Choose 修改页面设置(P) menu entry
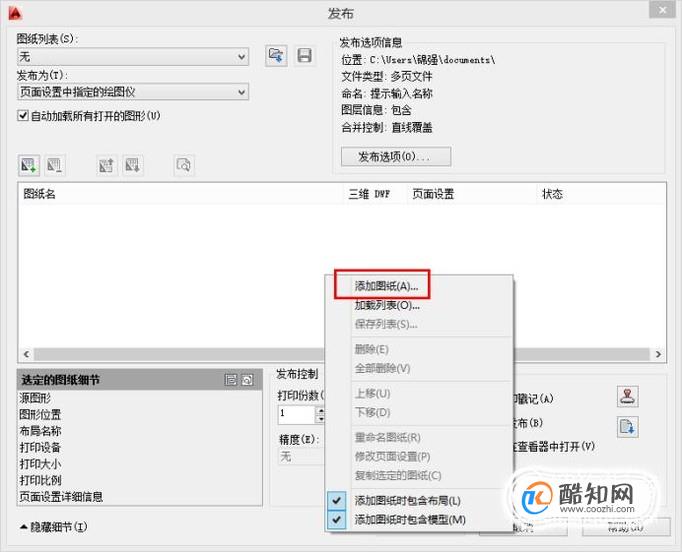The height and width of the screenshot is (552, 682). [392, 457]
